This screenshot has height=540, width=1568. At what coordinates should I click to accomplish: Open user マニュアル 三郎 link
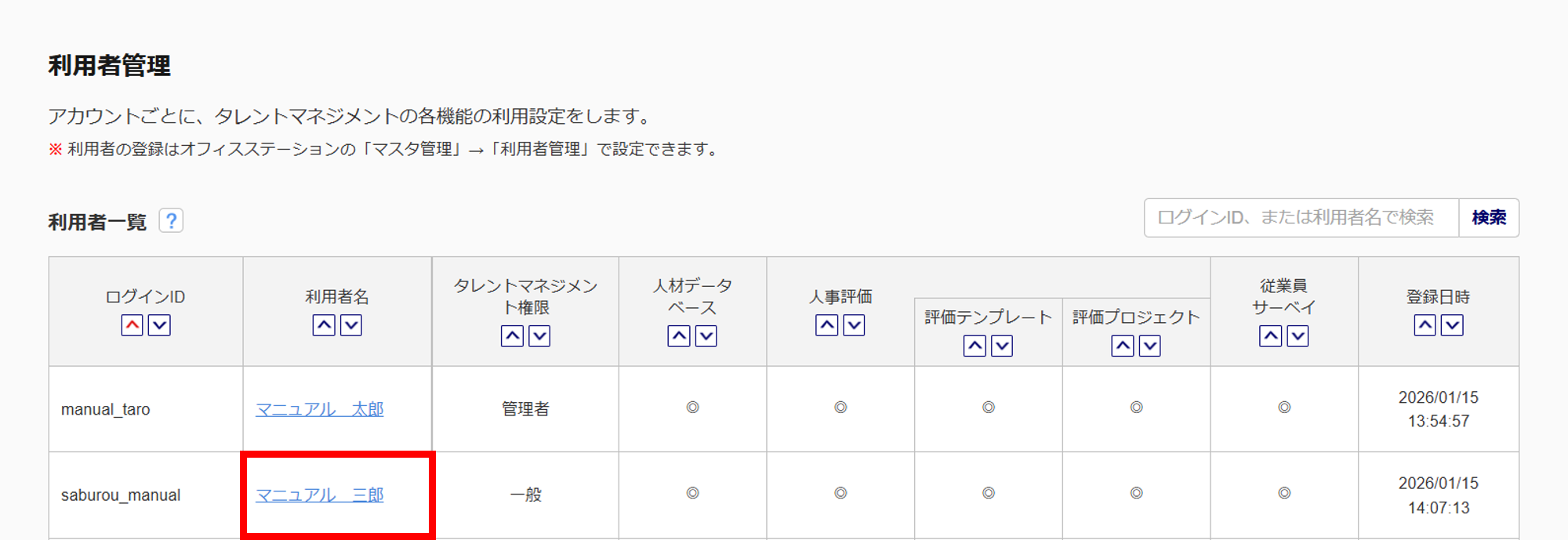[x=320, y=495]
